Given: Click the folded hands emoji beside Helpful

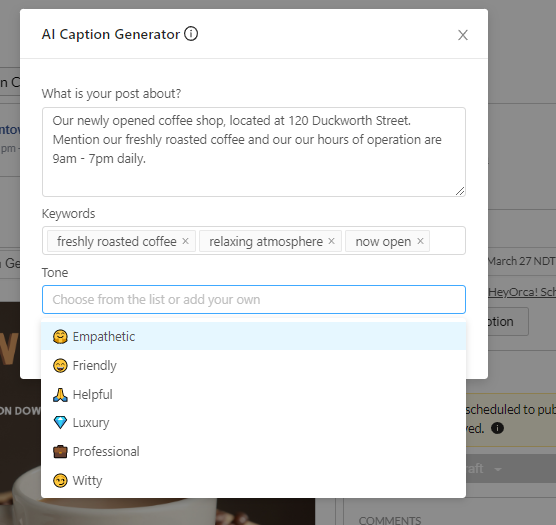Looking at the screenshot, I should point(60,395).
